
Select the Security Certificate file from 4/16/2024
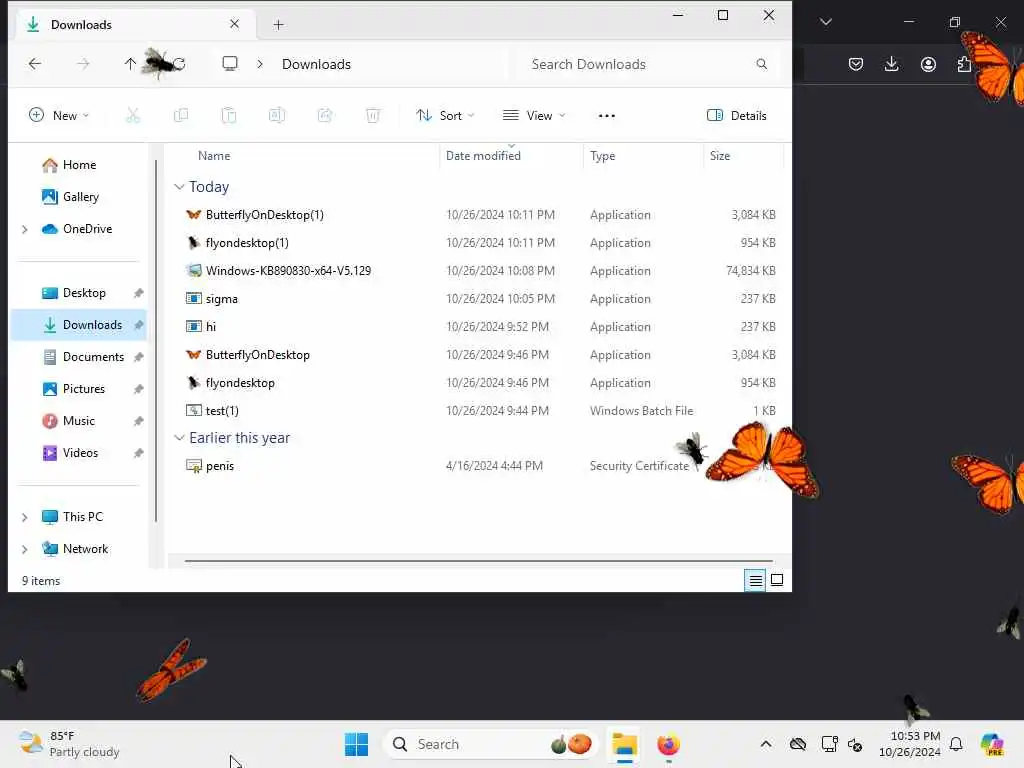(x=219, y=466)
